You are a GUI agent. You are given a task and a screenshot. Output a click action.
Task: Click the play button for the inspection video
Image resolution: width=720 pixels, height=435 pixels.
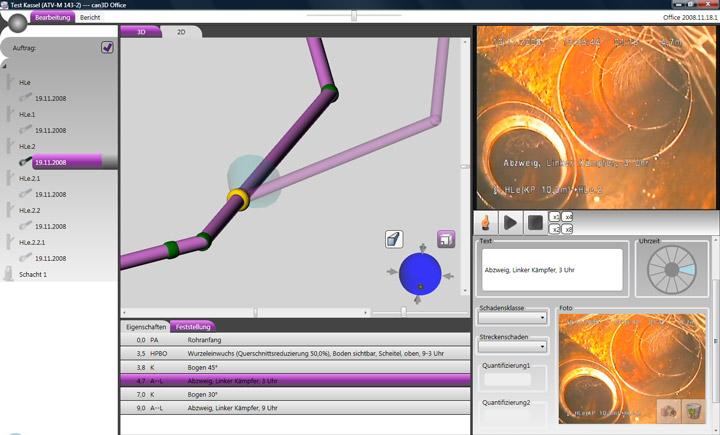(510, 223)
